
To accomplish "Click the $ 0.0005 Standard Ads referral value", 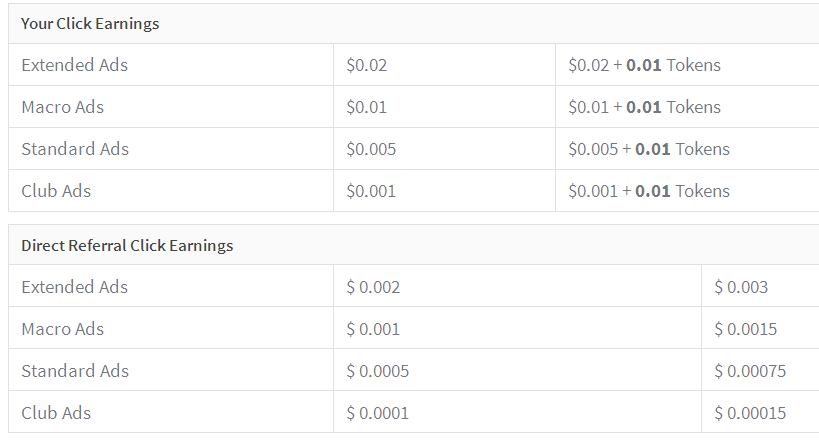I will 377,372.
